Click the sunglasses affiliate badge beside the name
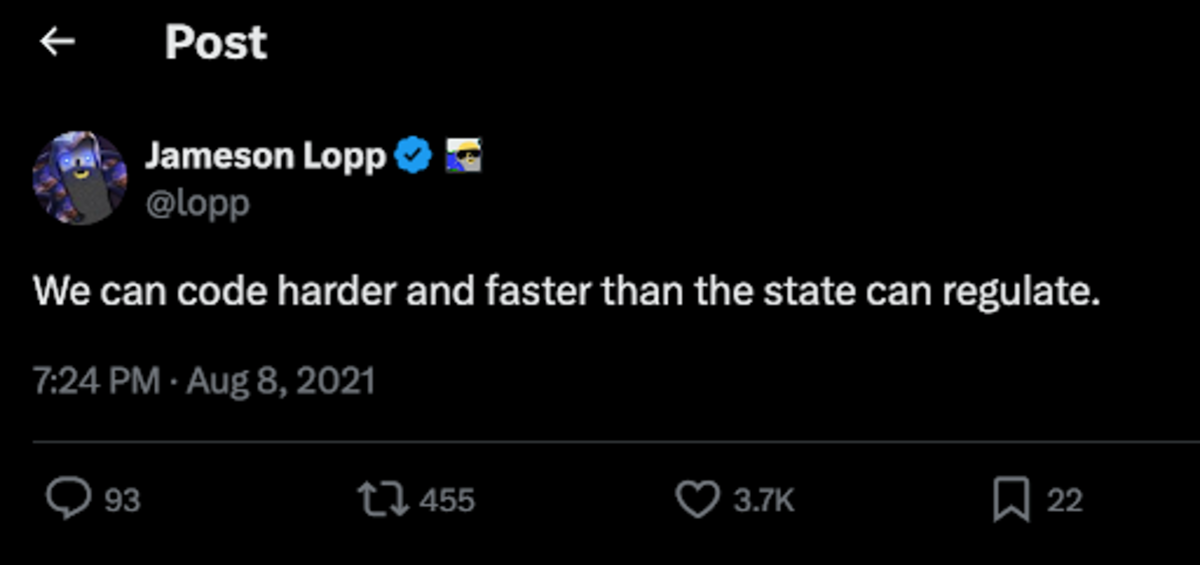Viewport: 1200px width, 565px height. point(462,156)
